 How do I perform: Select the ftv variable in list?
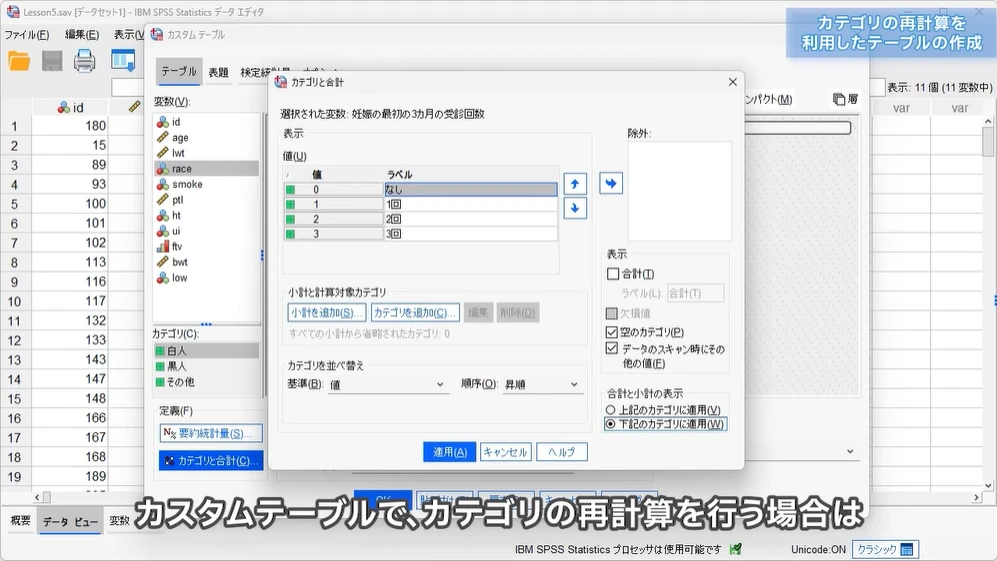178,246
